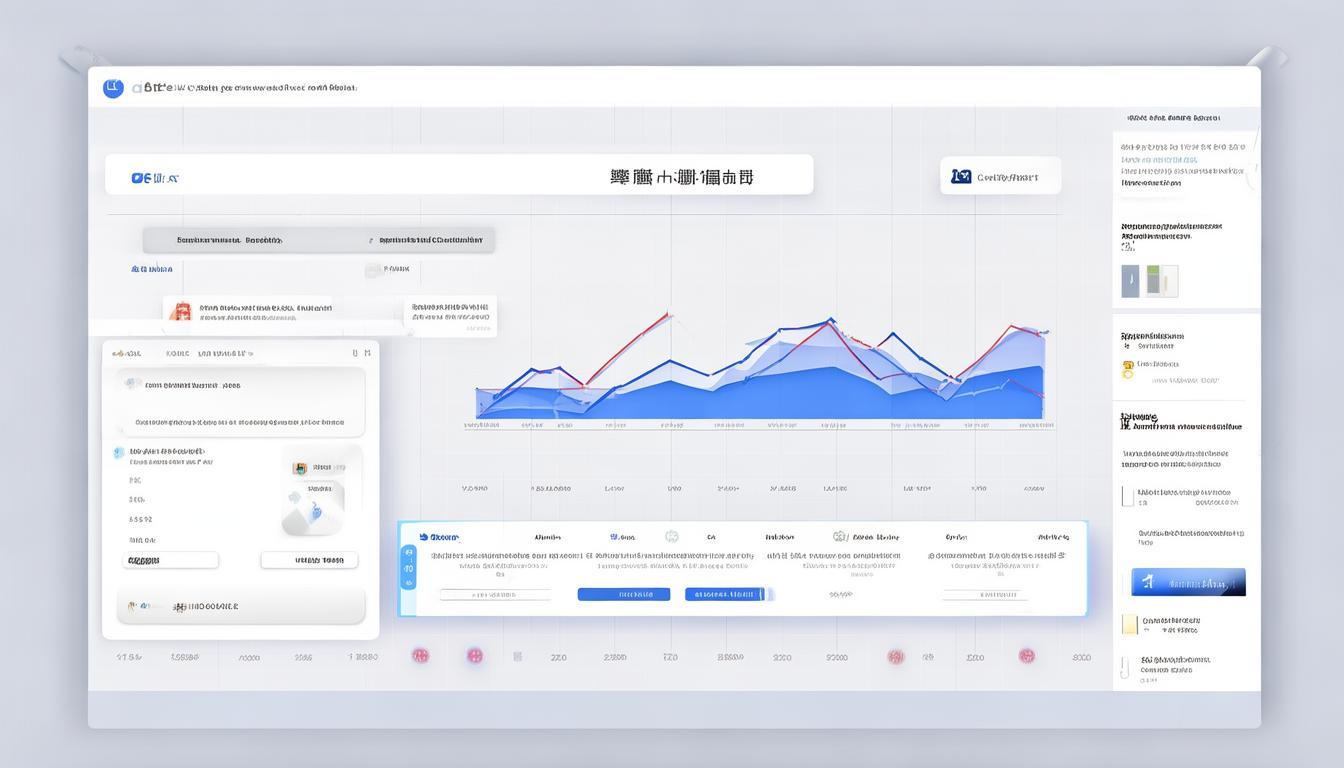Click the rightmost pink marker on the bottom axis
The image size is (1344, 768).
point(1026,656)
